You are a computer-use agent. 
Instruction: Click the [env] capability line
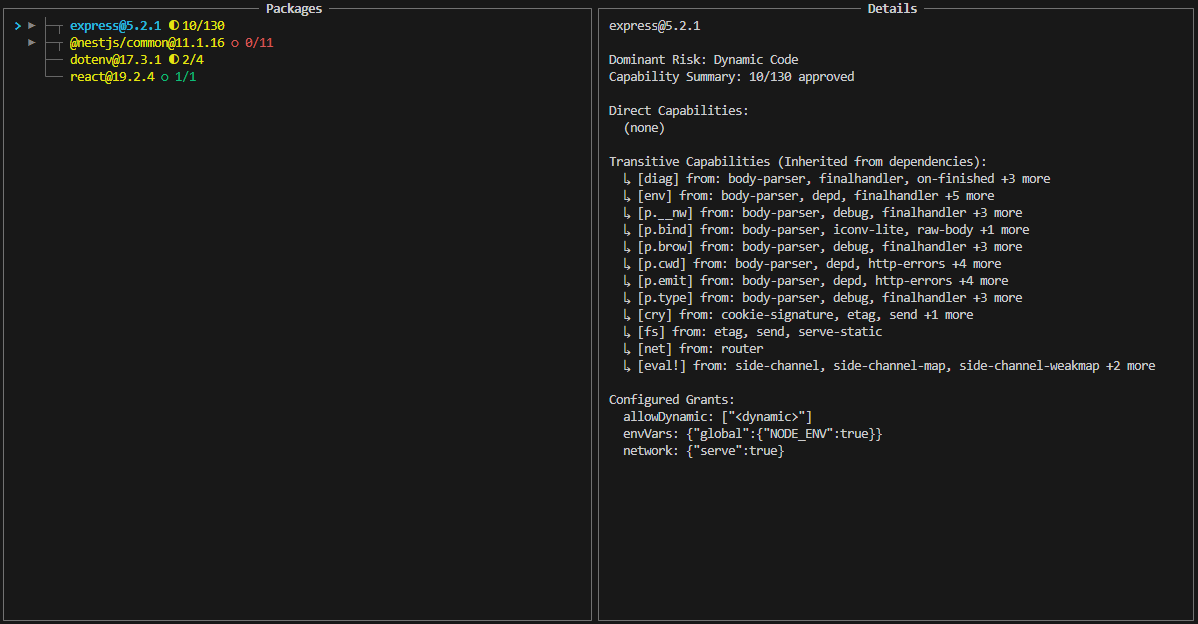tap(808, 196)
